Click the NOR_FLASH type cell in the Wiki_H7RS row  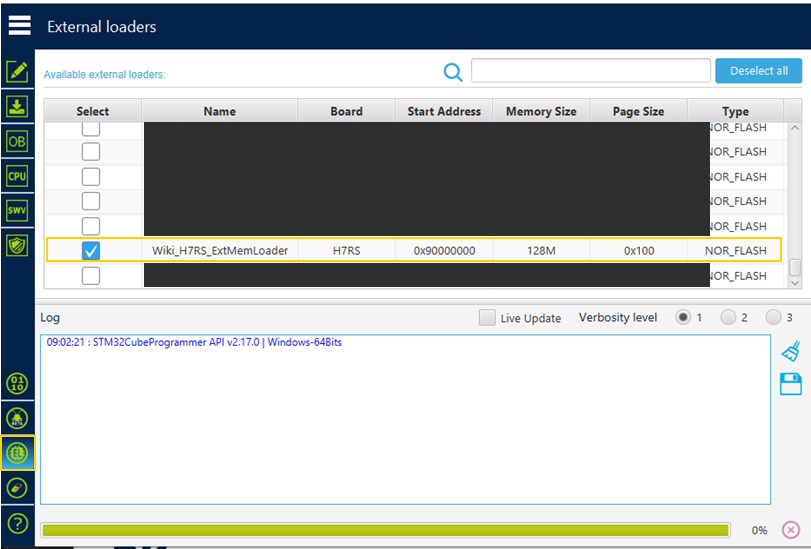tap(735, 250)
